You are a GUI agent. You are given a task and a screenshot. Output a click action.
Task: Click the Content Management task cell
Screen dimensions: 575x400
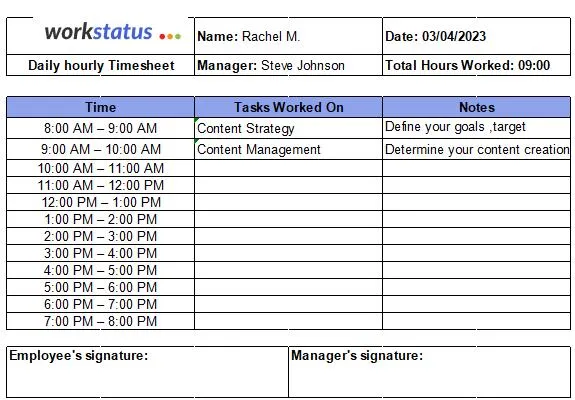(x=288, y=149)
